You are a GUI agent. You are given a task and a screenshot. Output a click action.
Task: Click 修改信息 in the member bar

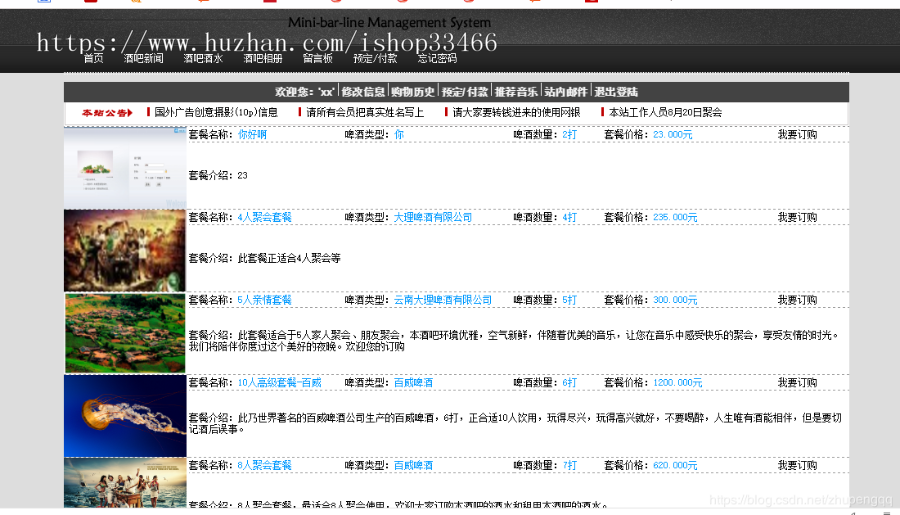point(363,92)
